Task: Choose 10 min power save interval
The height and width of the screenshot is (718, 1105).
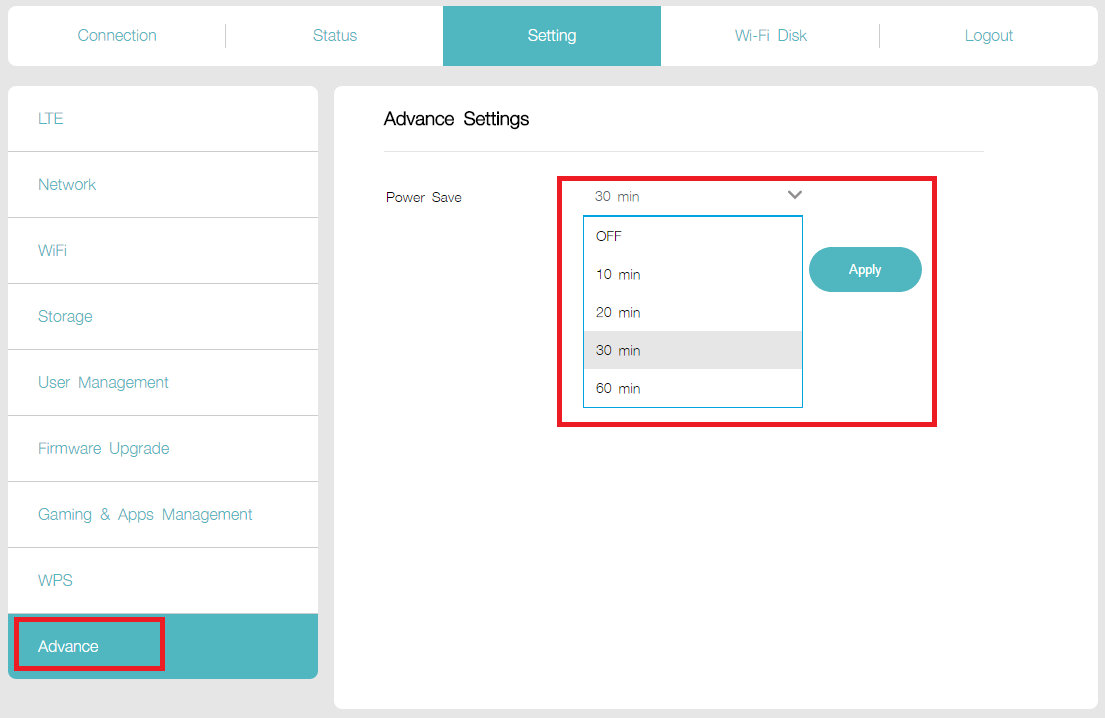Action: [617, 274]
